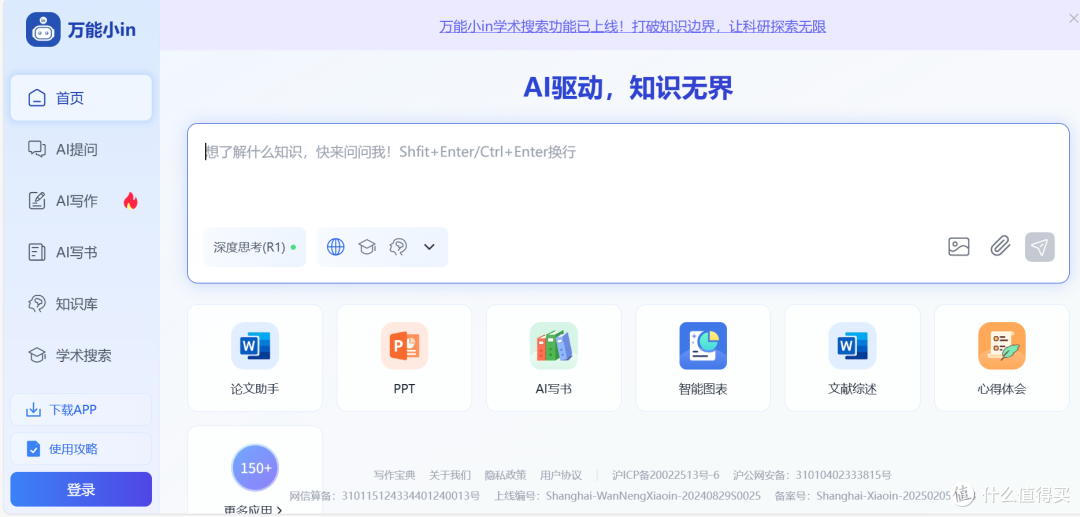Close the top announcement banner
This screenshot has width=1080, height=517.
click(x=1072, y=19)
